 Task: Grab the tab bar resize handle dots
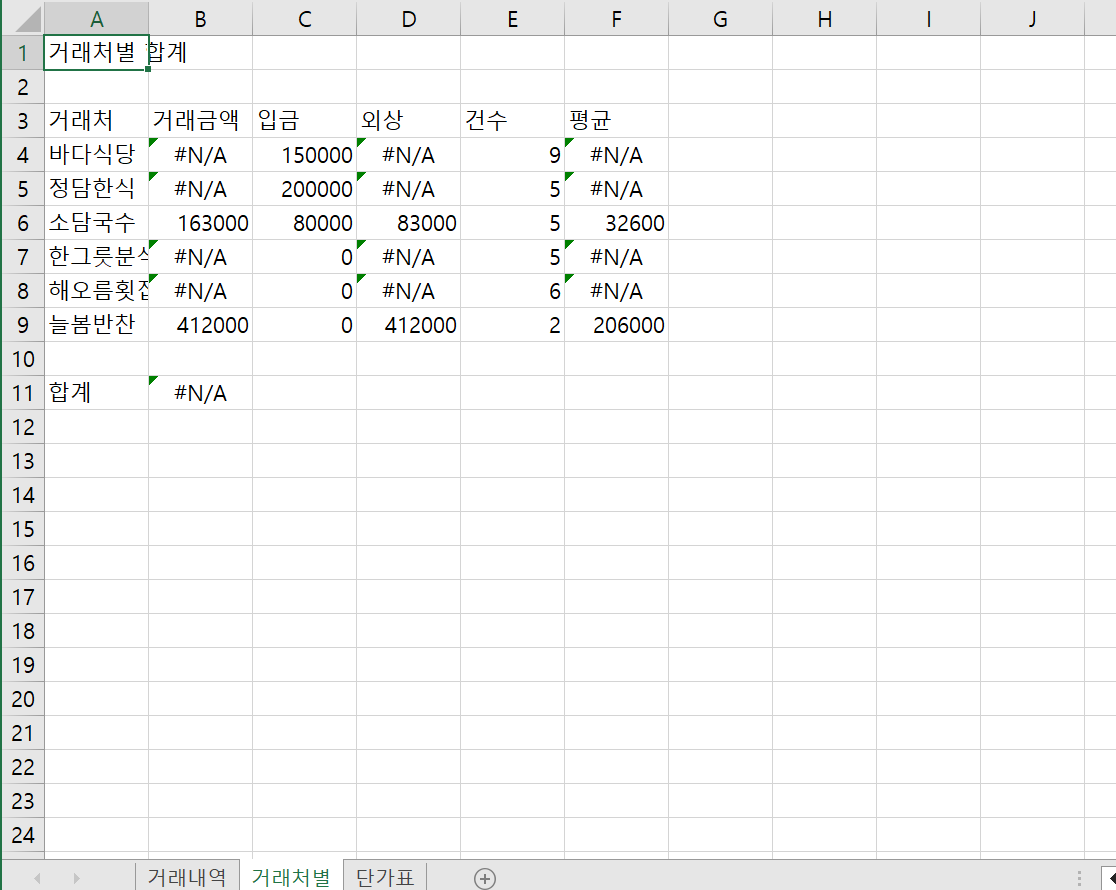click(1079, 878)
